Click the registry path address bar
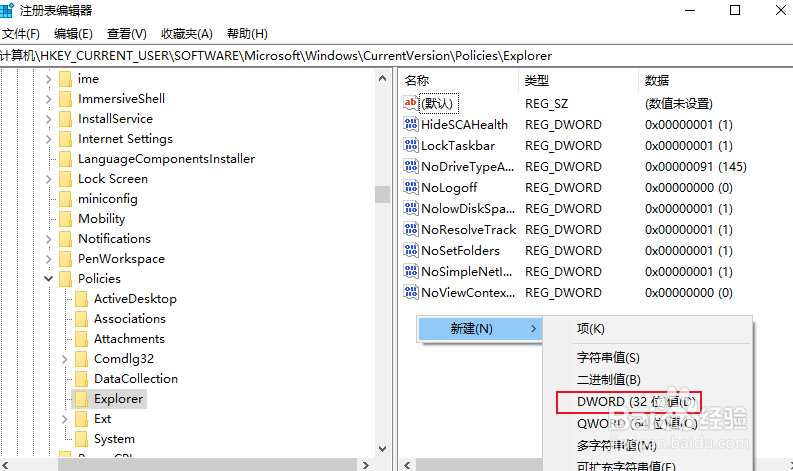 tap(396, 56)
